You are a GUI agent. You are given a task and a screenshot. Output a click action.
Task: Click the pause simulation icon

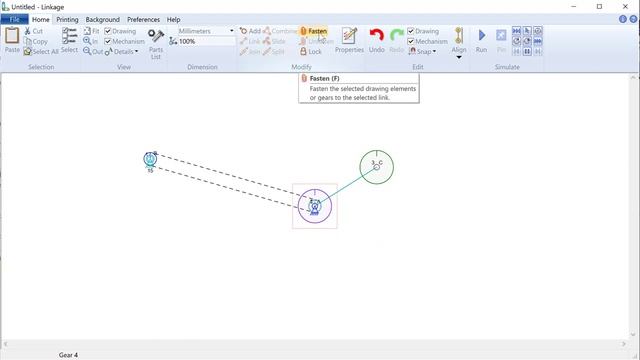point(527,51)
